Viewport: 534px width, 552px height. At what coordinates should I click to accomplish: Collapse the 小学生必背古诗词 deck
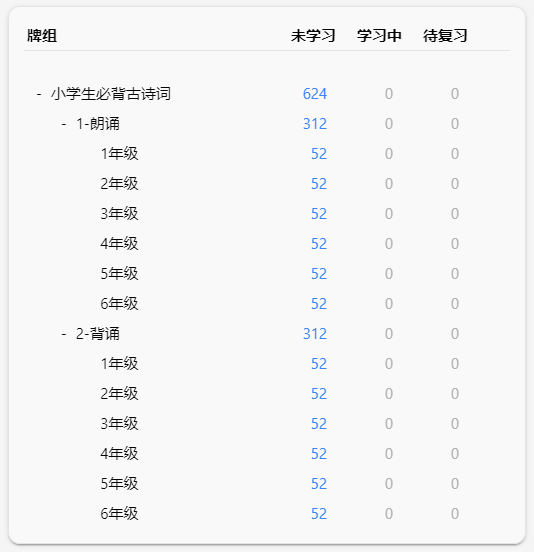click(x=39, y=94)
